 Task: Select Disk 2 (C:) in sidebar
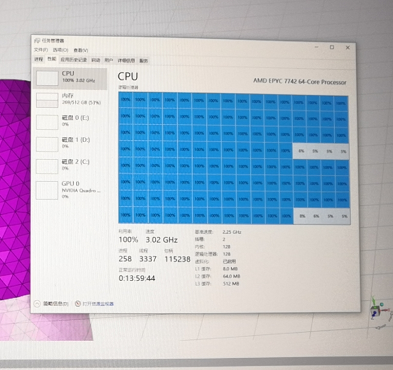(70, 165)
